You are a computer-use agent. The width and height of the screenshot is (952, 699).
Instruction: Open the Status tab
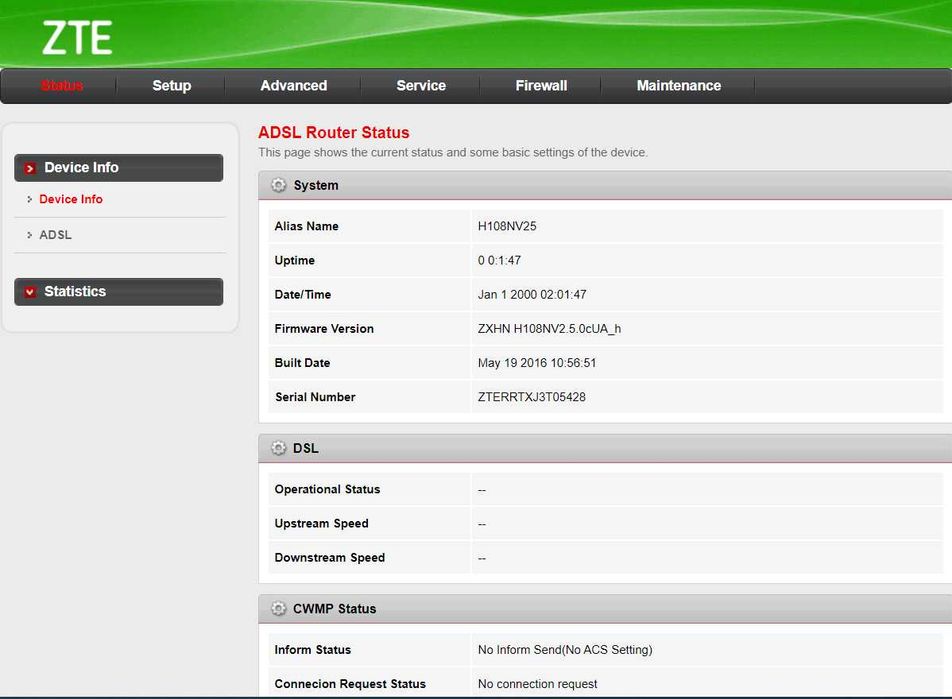[62, 86]
